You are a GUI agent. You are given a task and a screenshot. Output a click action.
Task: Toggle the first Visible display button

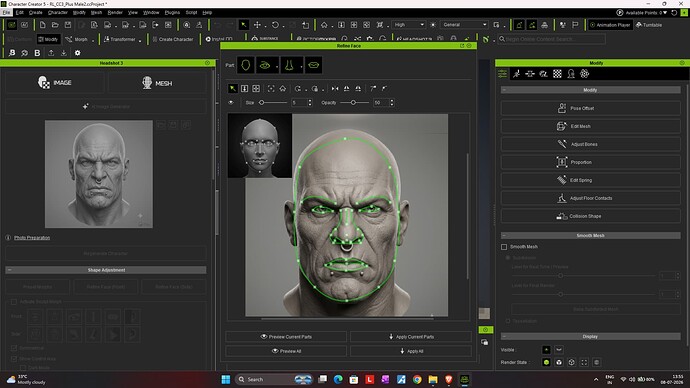[x=546, y=350]
